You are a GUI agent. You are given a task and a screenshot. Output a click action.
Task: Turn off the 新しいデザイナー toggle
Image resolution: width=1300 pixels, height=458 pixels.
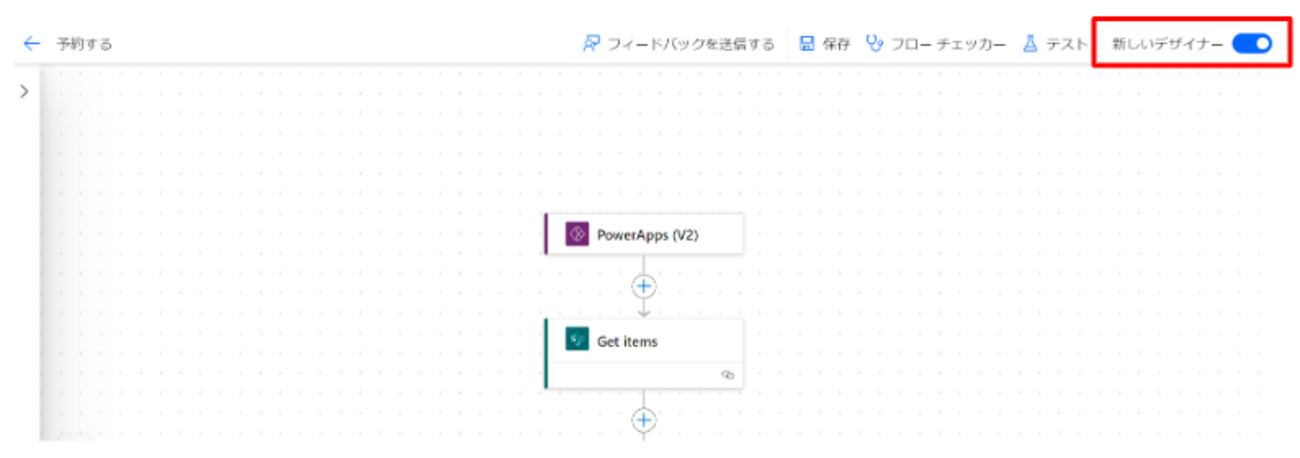[x=1251, y=43]
